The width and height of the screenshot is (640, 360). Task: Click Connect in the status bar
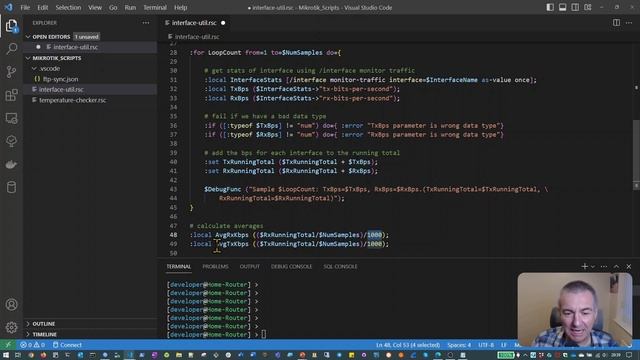[67, 345]
